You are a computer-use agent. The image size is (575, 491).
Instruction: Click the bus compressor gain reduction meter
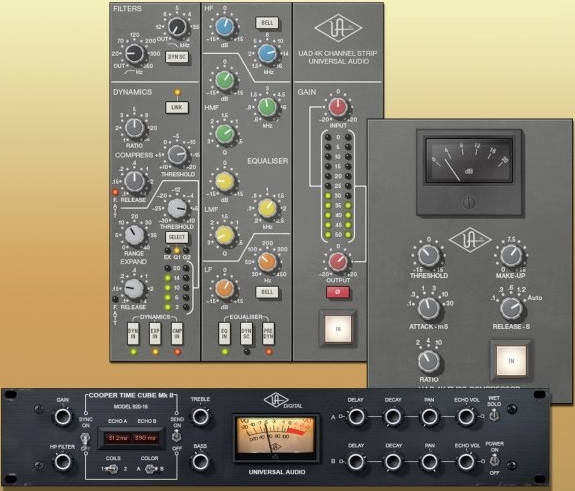click(469, 160)
